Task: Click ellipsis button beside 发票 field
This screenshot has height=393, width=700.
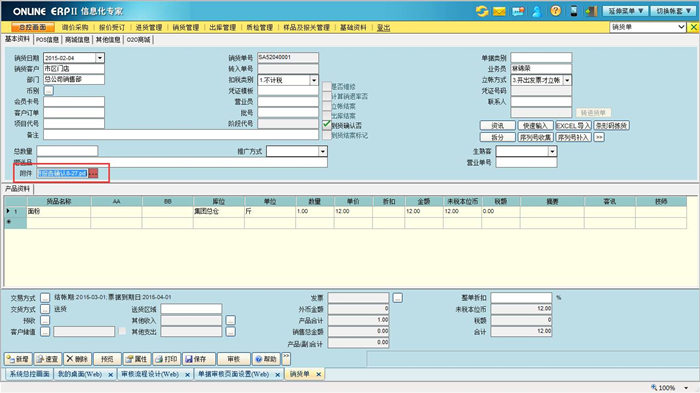Action: 397,297
